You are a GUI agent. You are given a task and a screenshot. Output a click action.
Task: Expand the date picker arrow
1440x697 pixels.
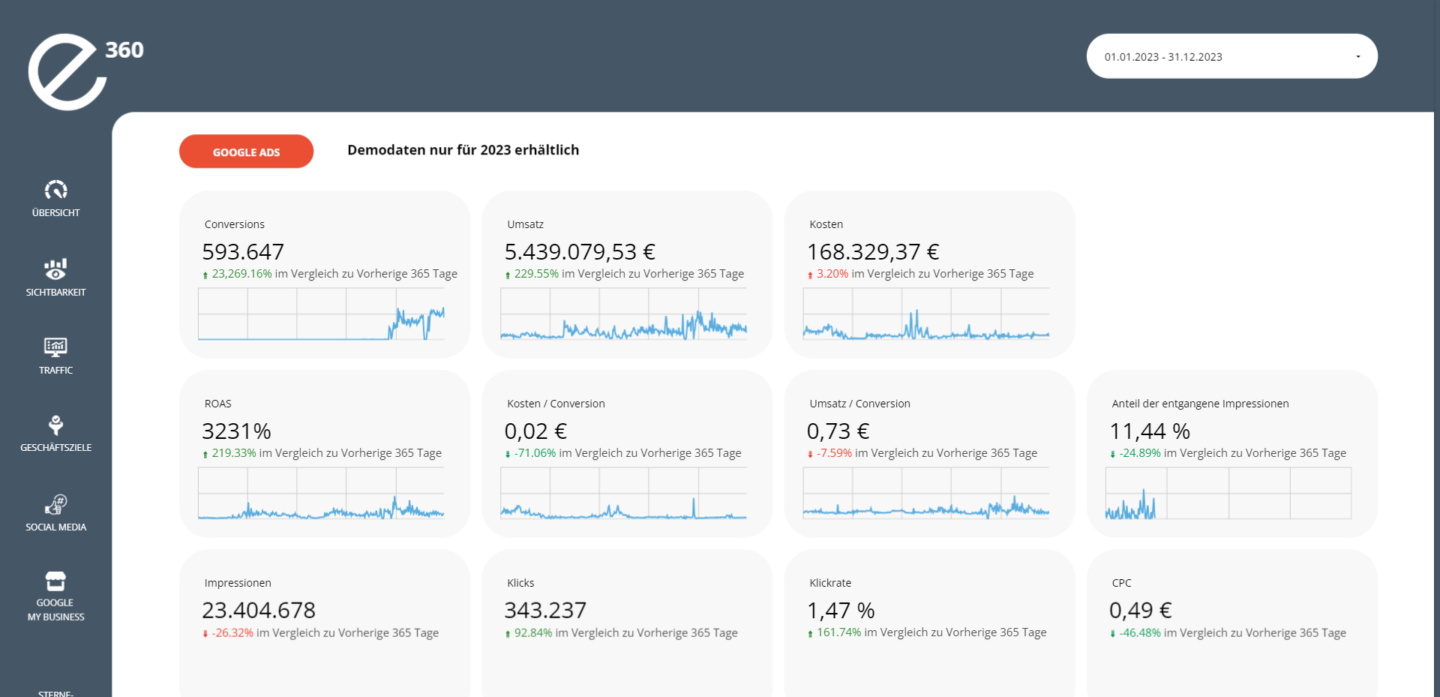pyautogui.click(x=1358, y=57)
